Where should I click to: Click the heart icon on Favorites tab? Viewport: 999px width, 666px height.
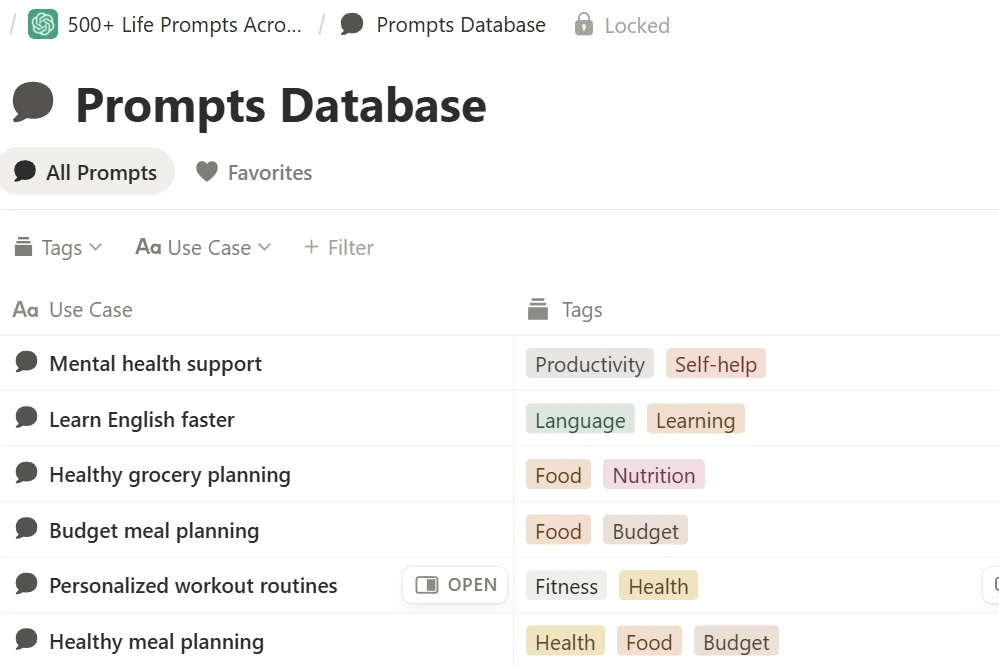tap(207, 172)
